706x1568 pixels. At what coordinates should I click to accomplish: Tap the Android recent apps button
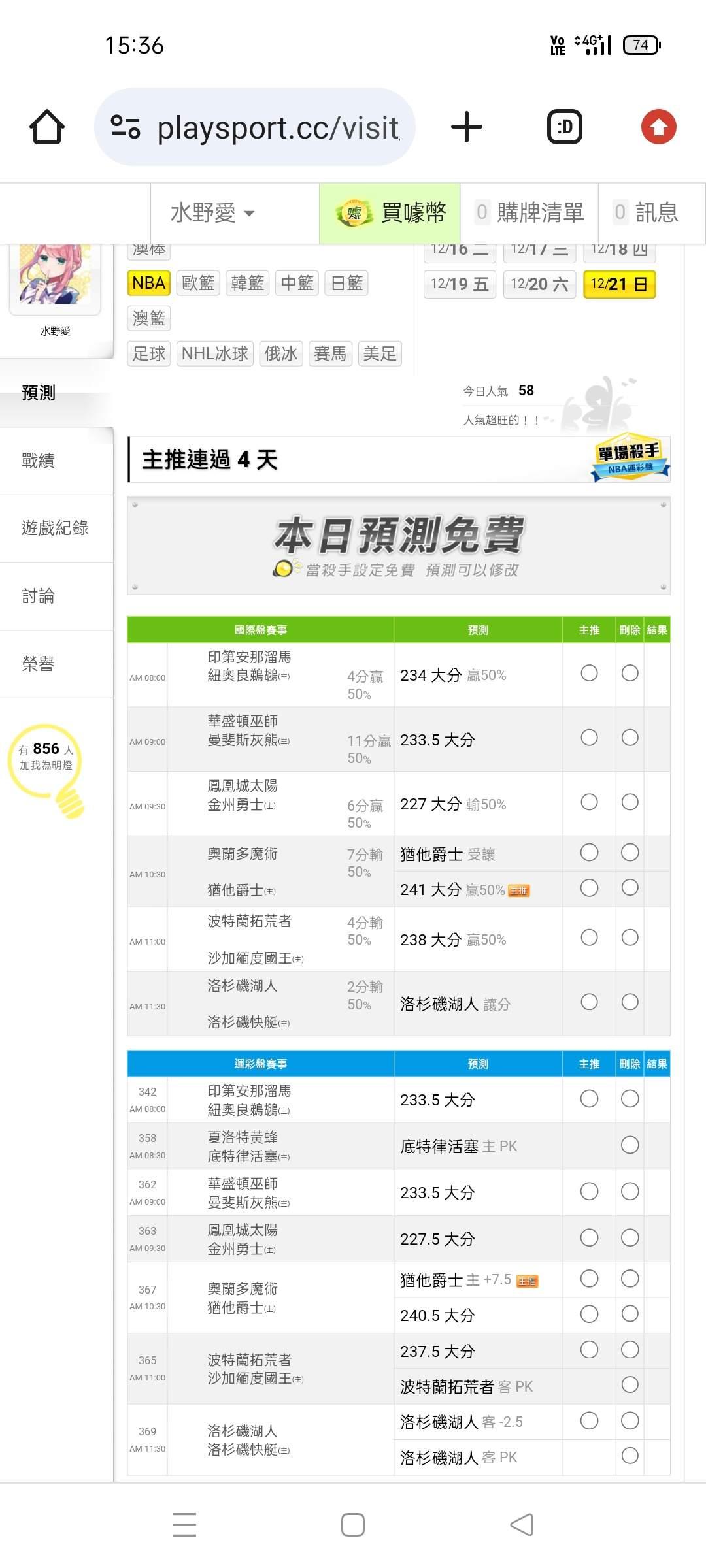(x=184, y=1525)
